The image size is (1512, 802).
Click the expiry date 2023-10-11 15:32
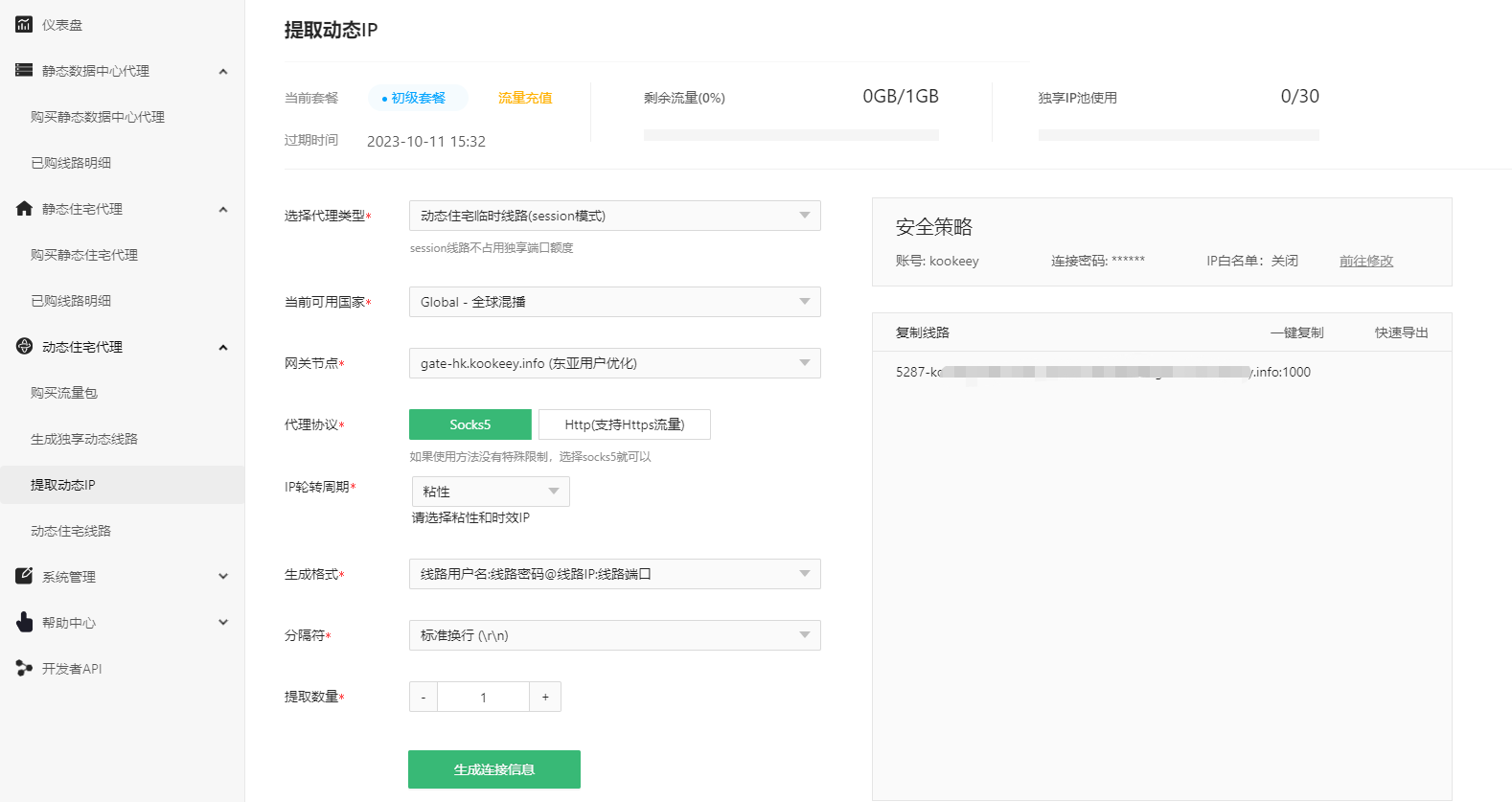point(426,141)
